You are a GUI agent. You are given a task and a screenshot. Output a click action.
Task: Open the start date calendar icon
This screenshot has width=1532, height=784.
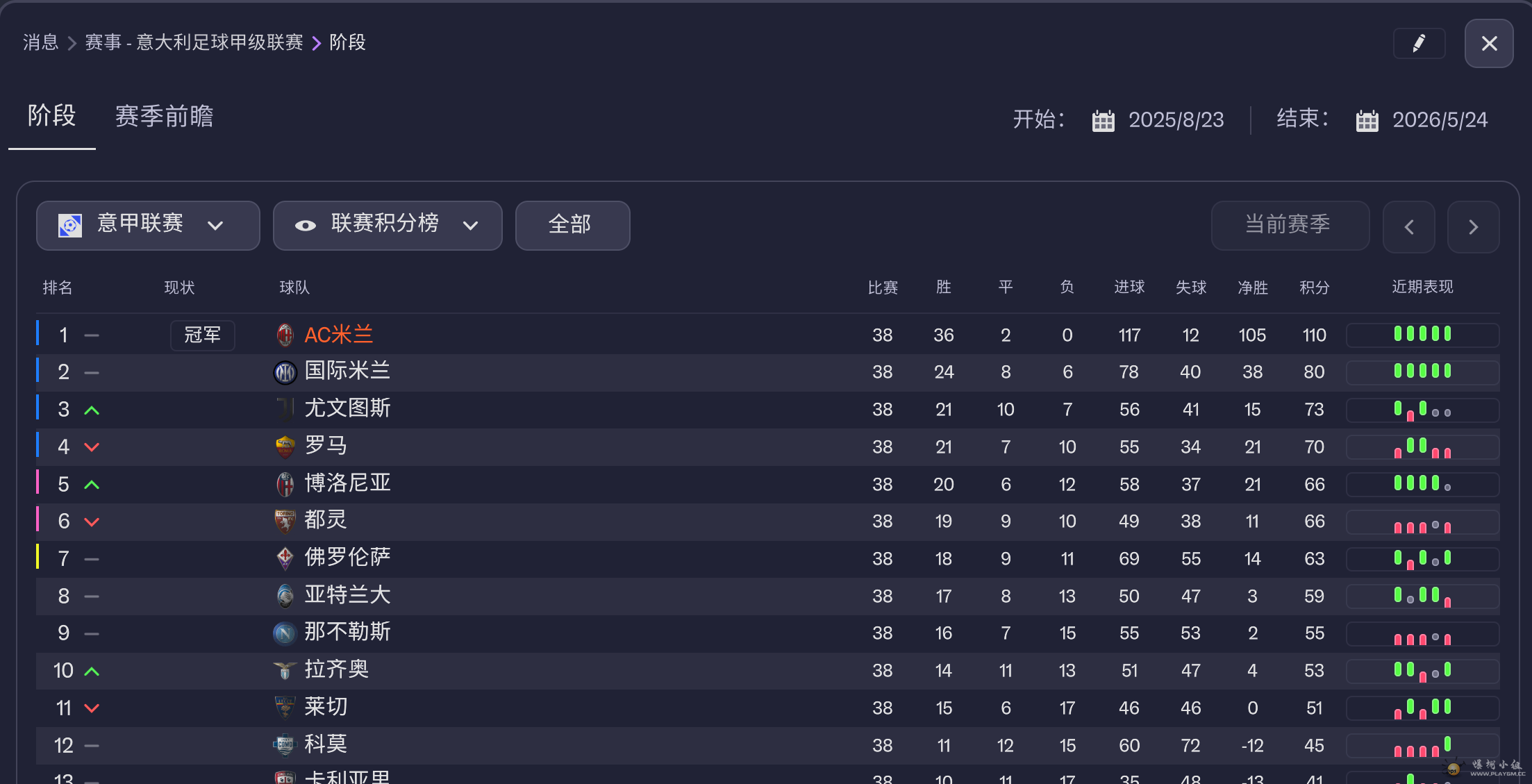1103,121
